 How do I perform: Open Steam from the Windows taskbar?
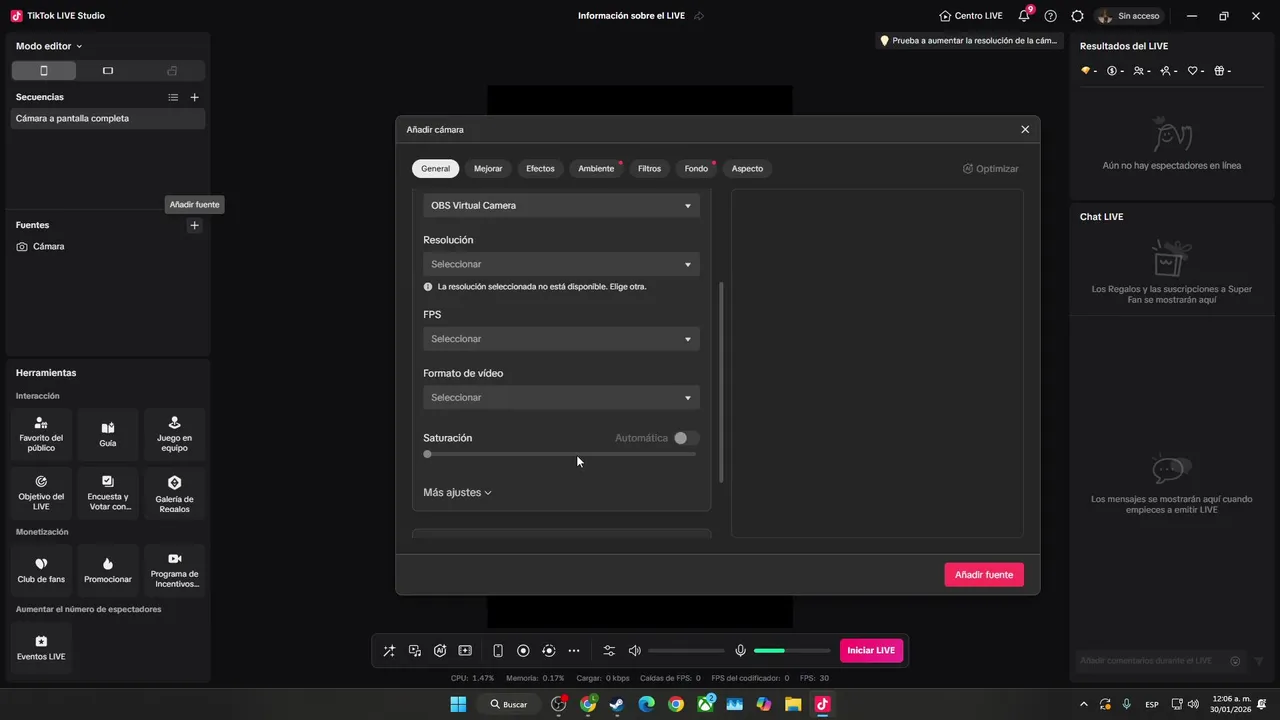pyautogui.click(x=617, y=704)
